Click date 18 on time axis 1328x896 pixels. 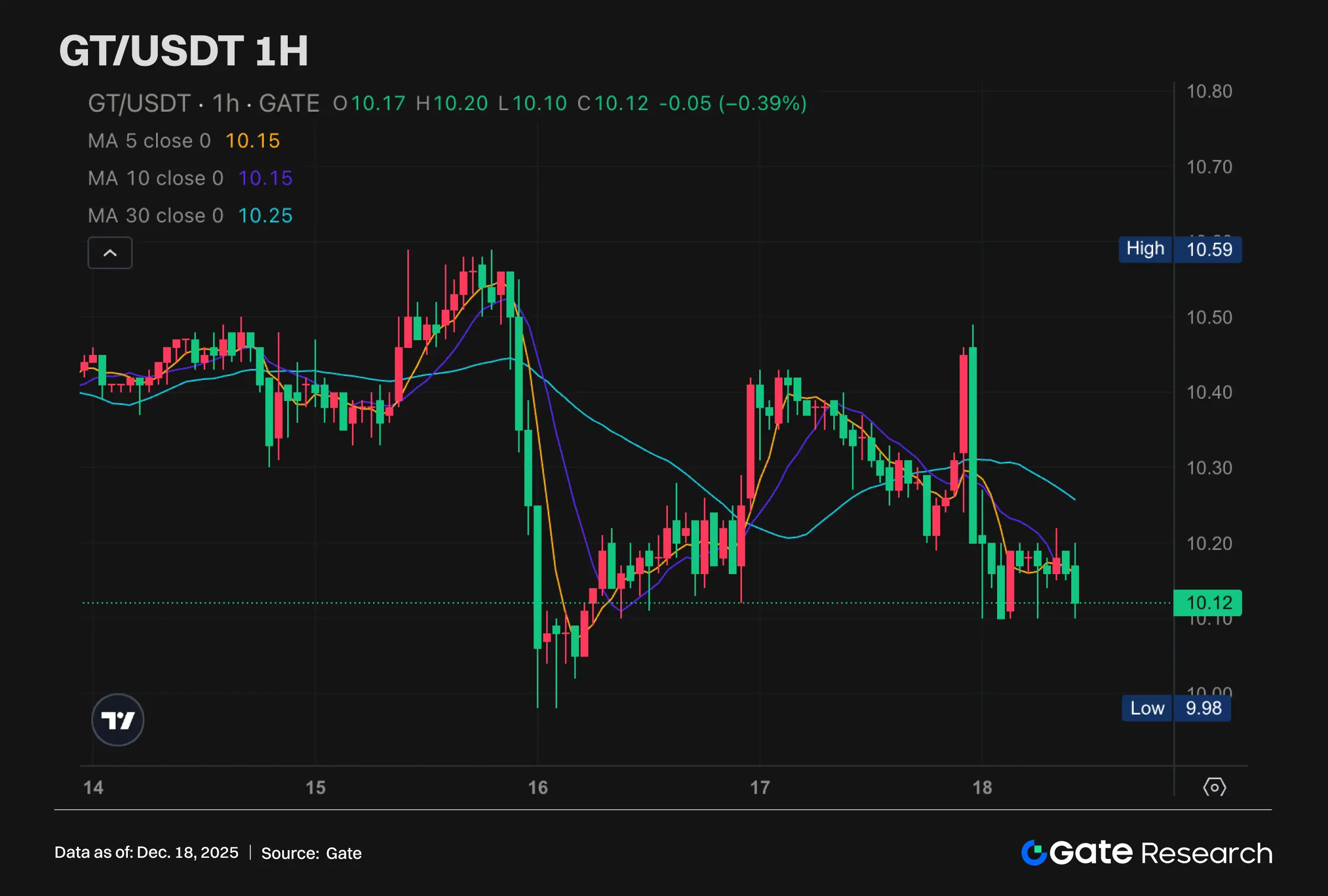tap(982, 788)
